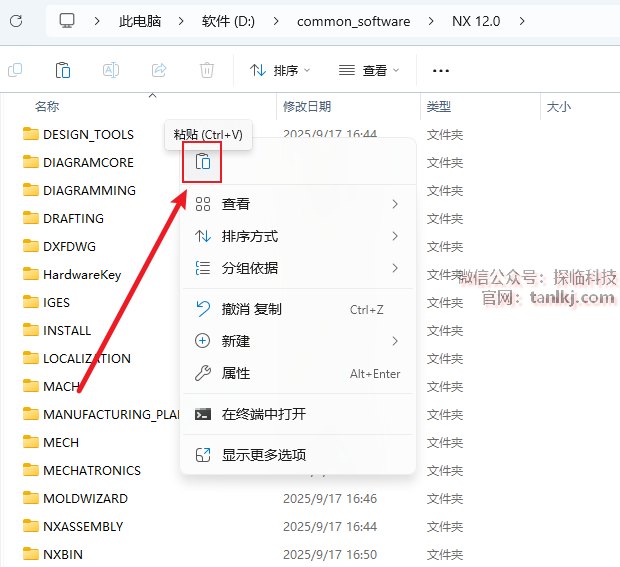620x567 pixels.
Task: Click 此电脑 in the address breadcrumb
Action: point(140,21)
